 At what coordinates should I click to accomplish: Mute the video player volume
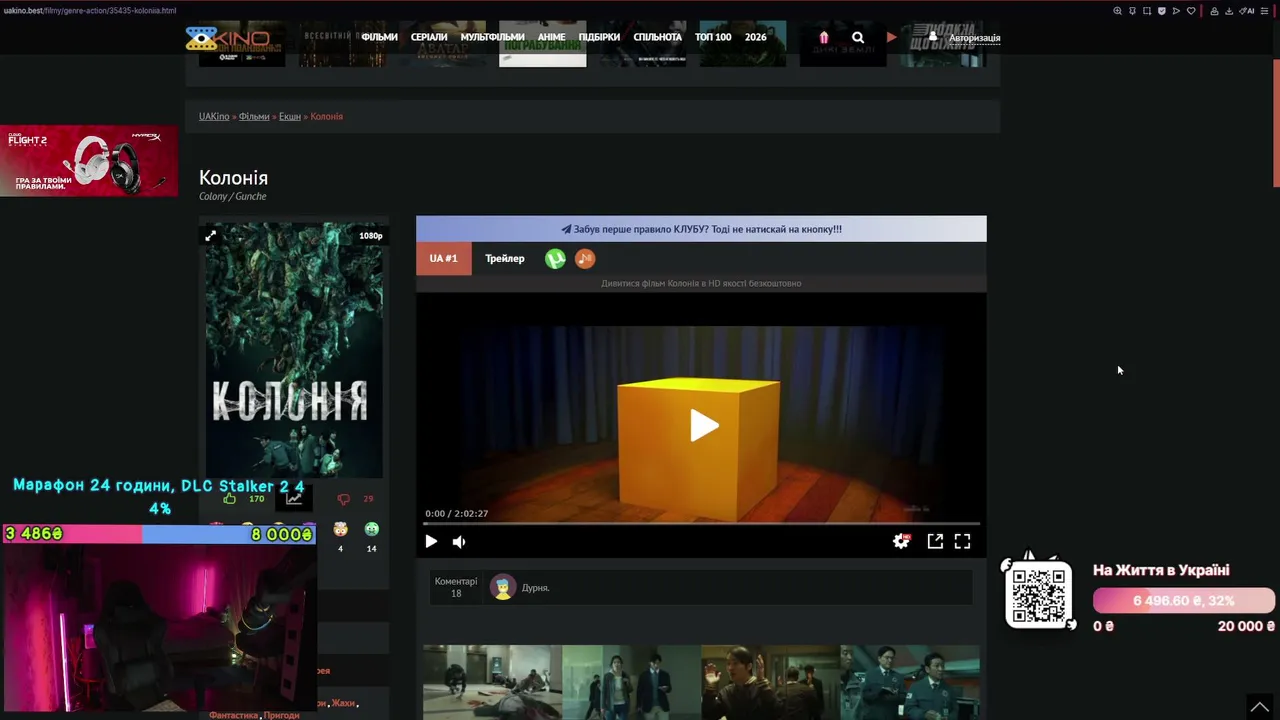[x=459, y=542]
